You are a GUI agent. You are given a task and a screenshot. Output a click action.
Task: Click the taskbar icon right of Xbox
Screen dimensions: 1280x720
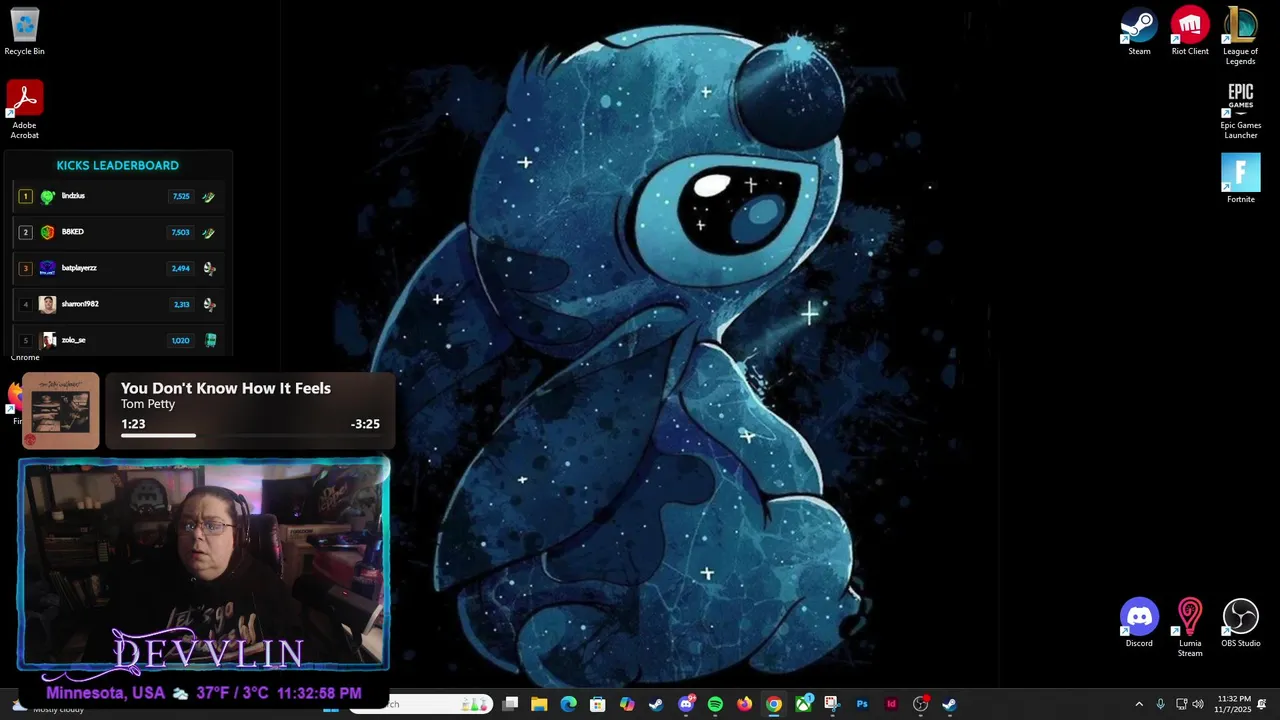(x=832, y=704)
